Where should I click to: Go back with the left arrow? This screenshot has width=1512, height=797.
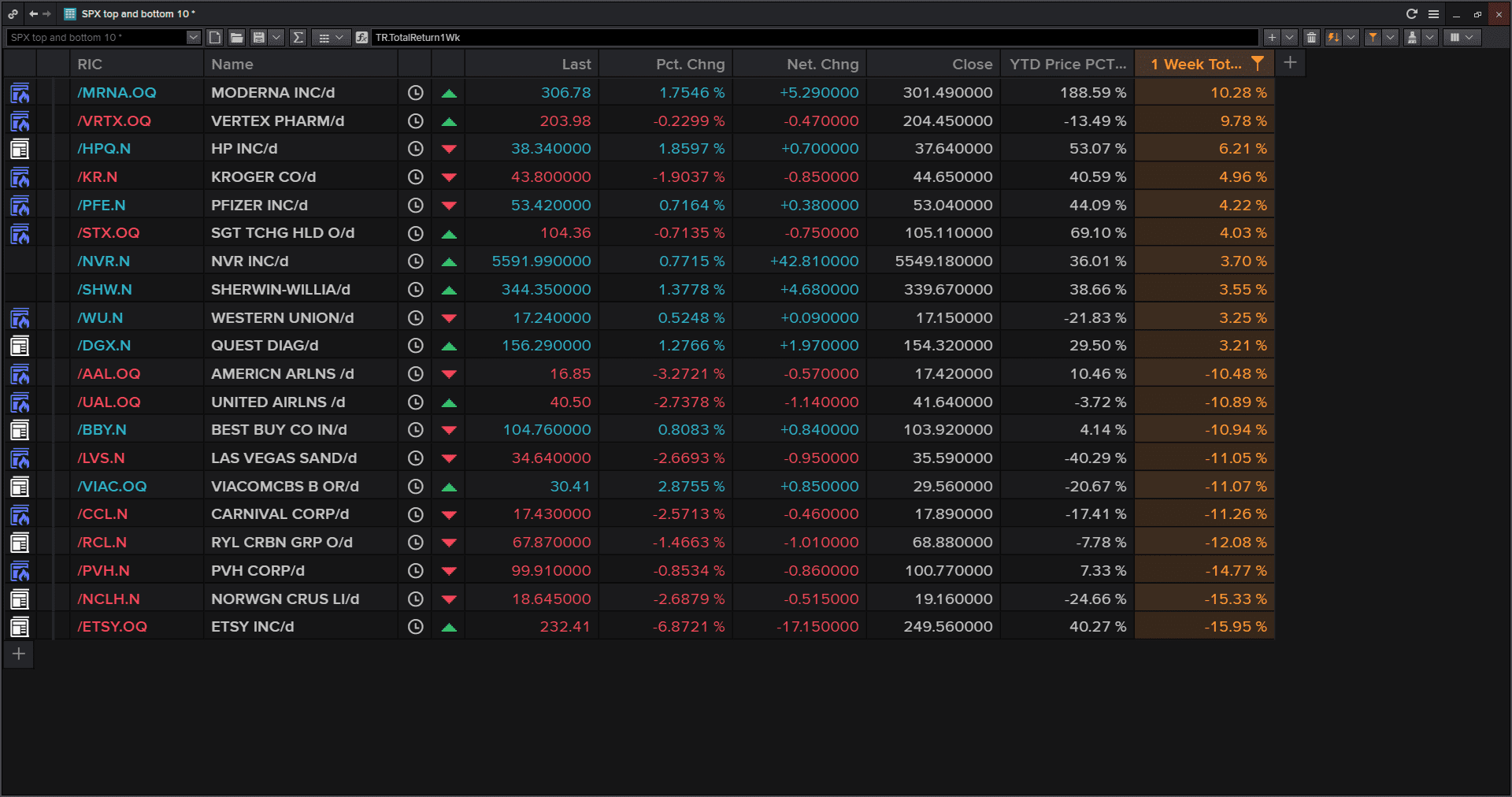[33, 13]
